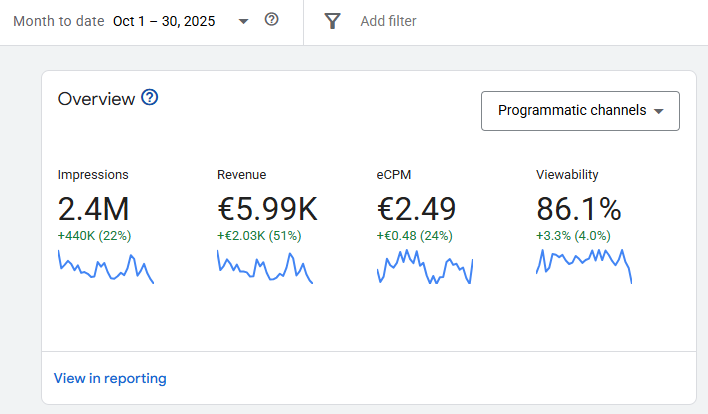Select the 86.1% Viewability value

[578, 209]
